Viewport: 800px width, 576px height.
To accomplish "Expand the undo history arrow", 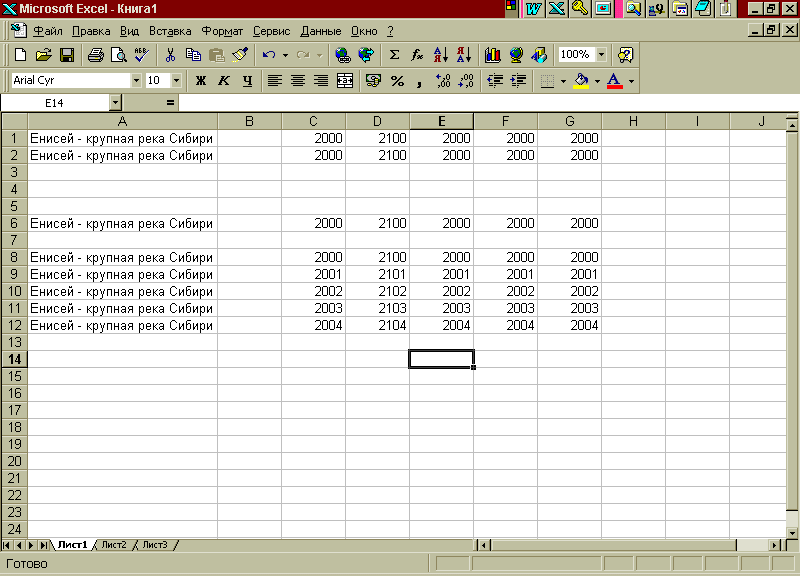I will [285, 55].
